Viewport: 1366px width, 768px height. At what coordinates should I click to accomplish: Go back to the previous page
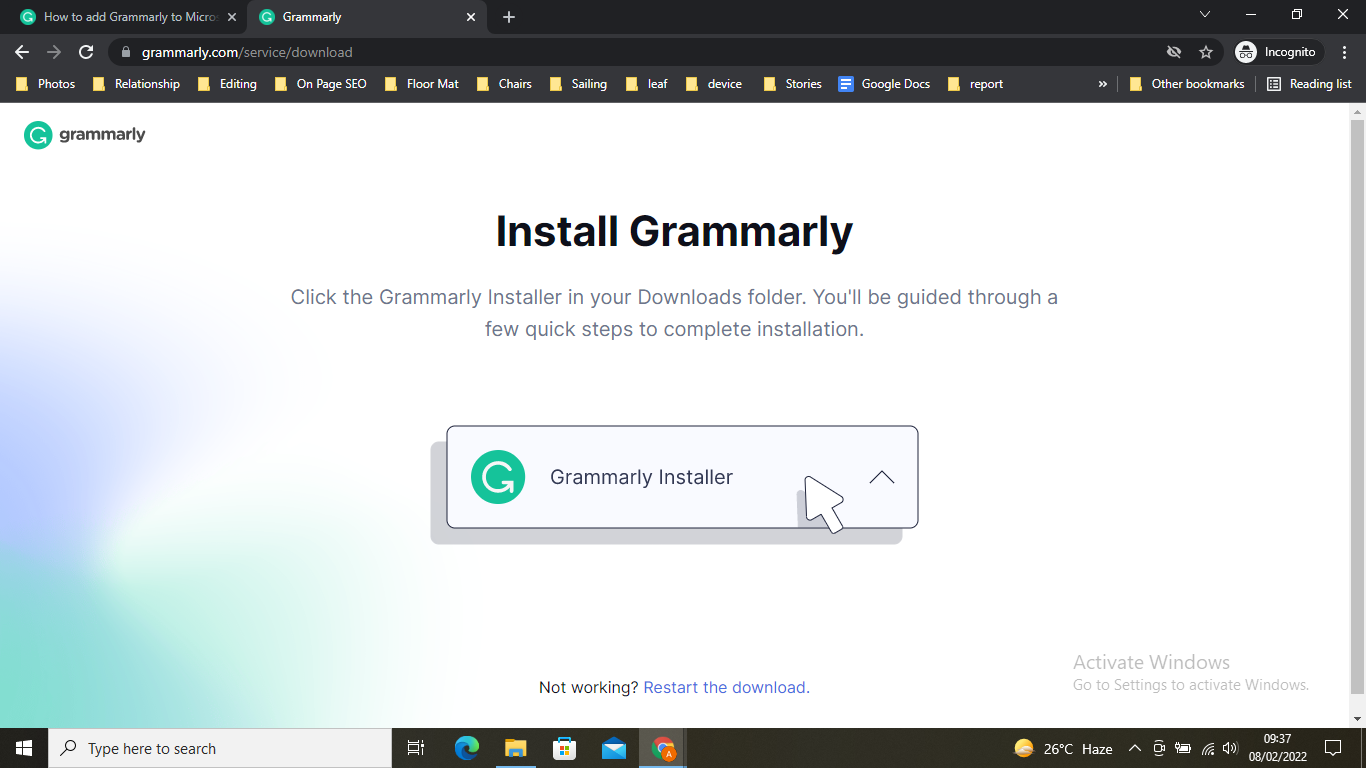(22, 52)
